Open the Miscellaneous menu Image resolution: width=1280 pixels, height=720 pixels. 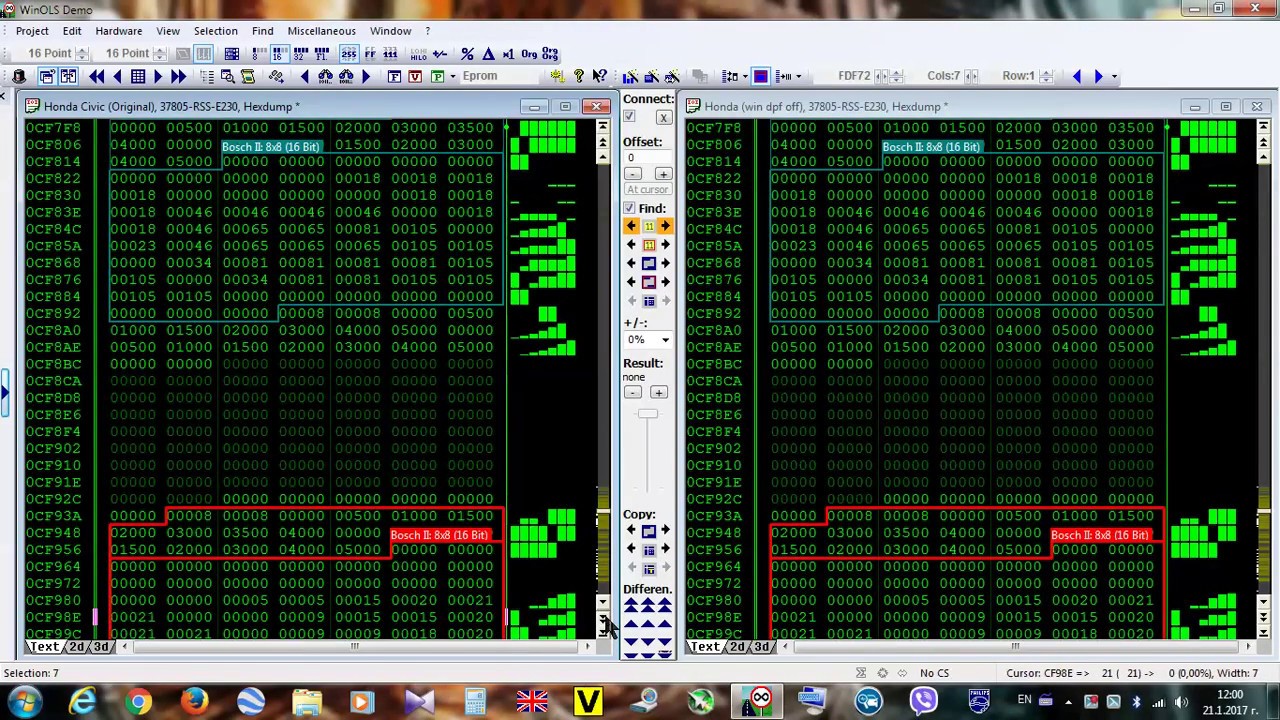pyautogui.click(x=321, y=31)
